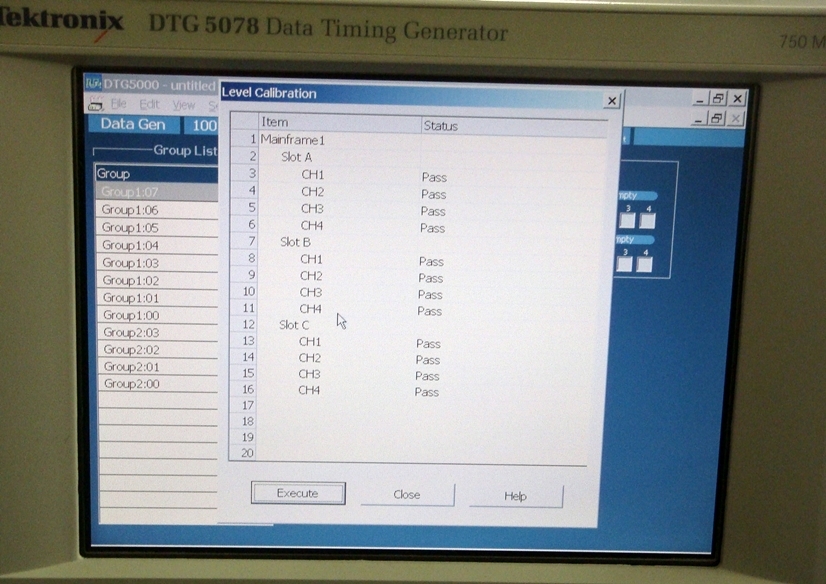This screenshot has height=584, width=826.
Task: Select CH1 under Slot B
Action: click(311, 259)
